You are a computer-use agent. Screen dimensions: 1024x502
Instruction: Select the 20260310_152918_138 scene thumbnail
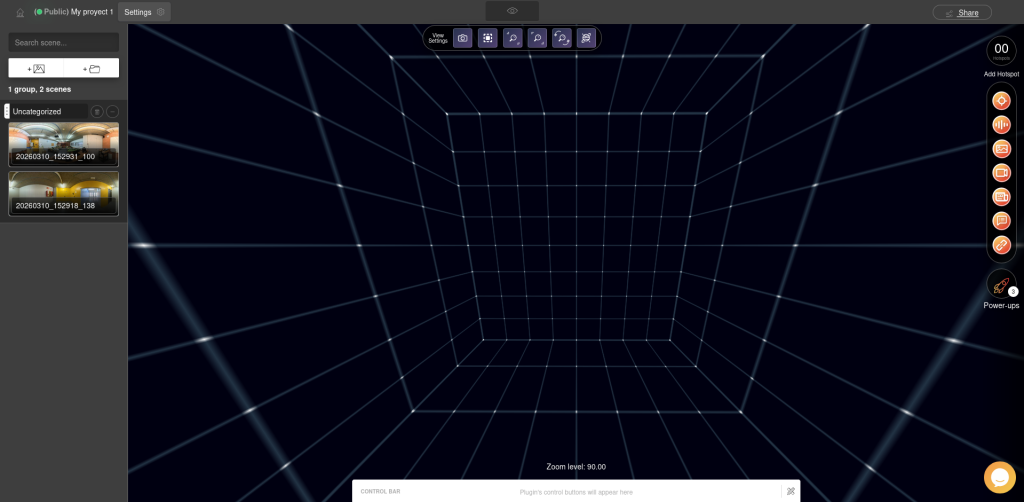pyautogui.click(x=63, y=193)
